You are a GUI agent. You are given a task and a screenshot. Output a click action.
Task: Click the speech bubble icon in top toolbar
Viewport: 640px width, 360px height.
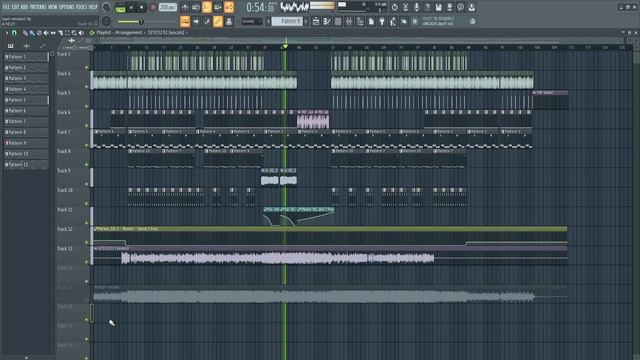(x=460, y=7)
